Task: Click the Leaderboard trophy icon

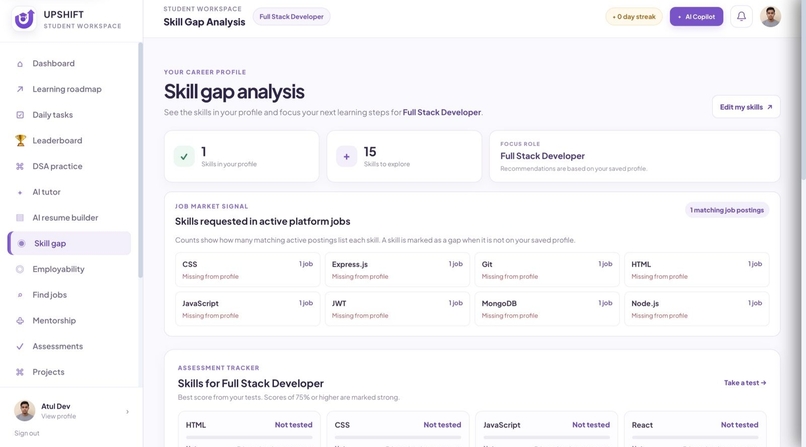Action: [x=21, y=140]
